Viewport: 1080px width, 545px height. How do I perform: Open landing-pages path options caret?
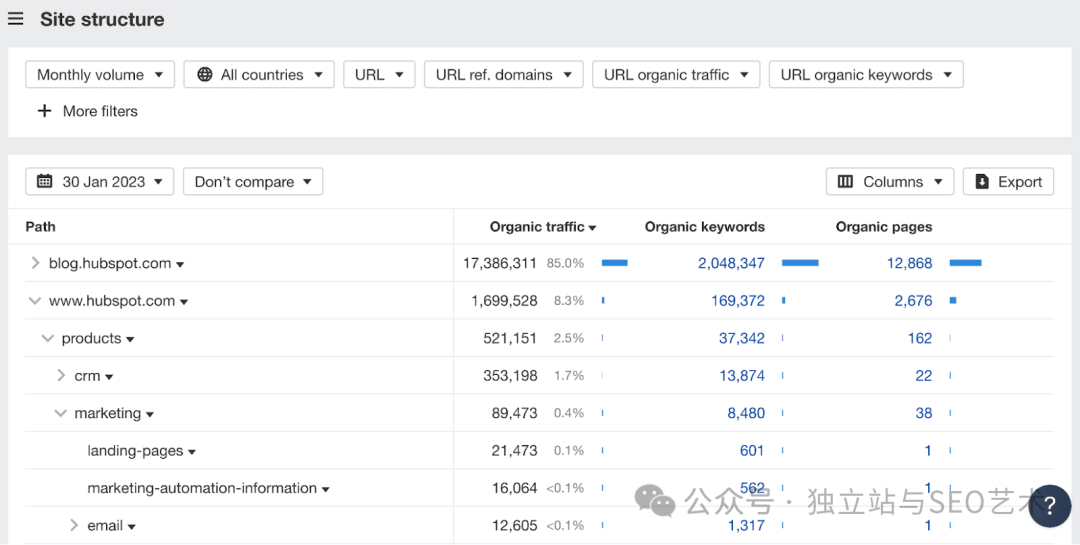[x=192, y=452]
